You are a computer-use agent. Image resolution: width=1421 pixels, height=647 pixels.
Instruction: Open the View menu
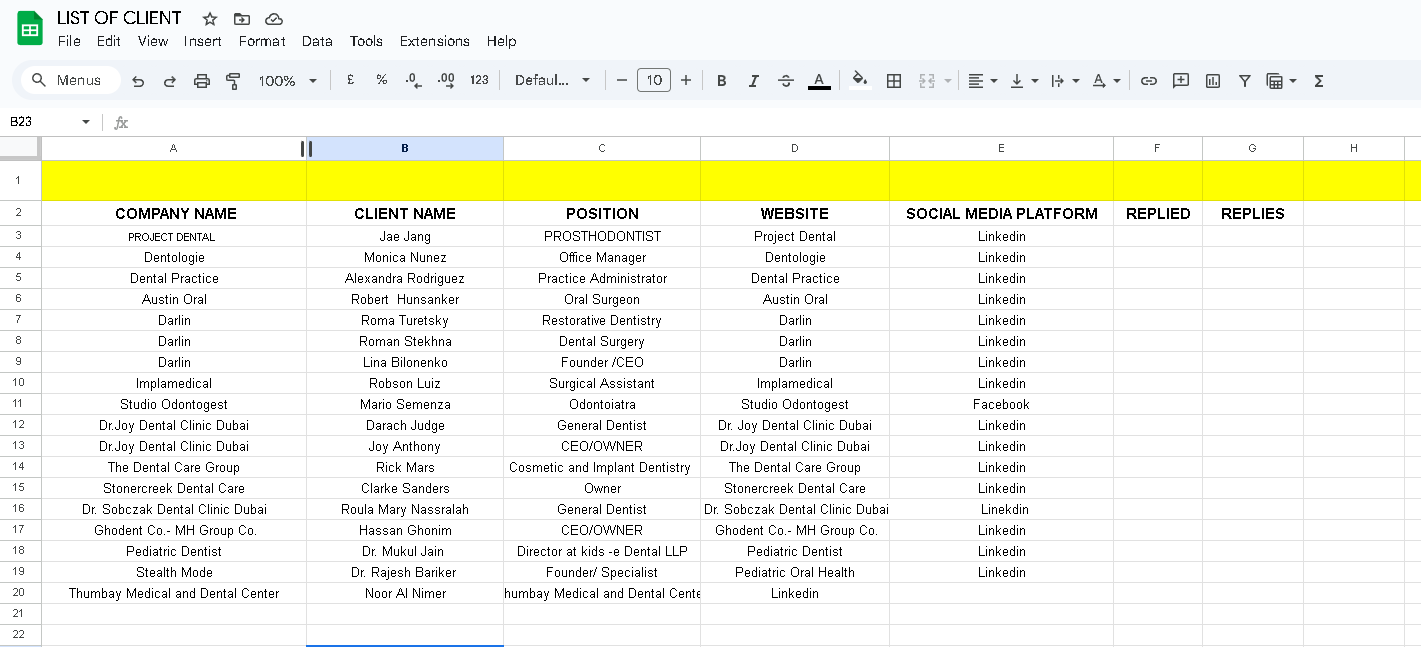click(x=153, y=41)
